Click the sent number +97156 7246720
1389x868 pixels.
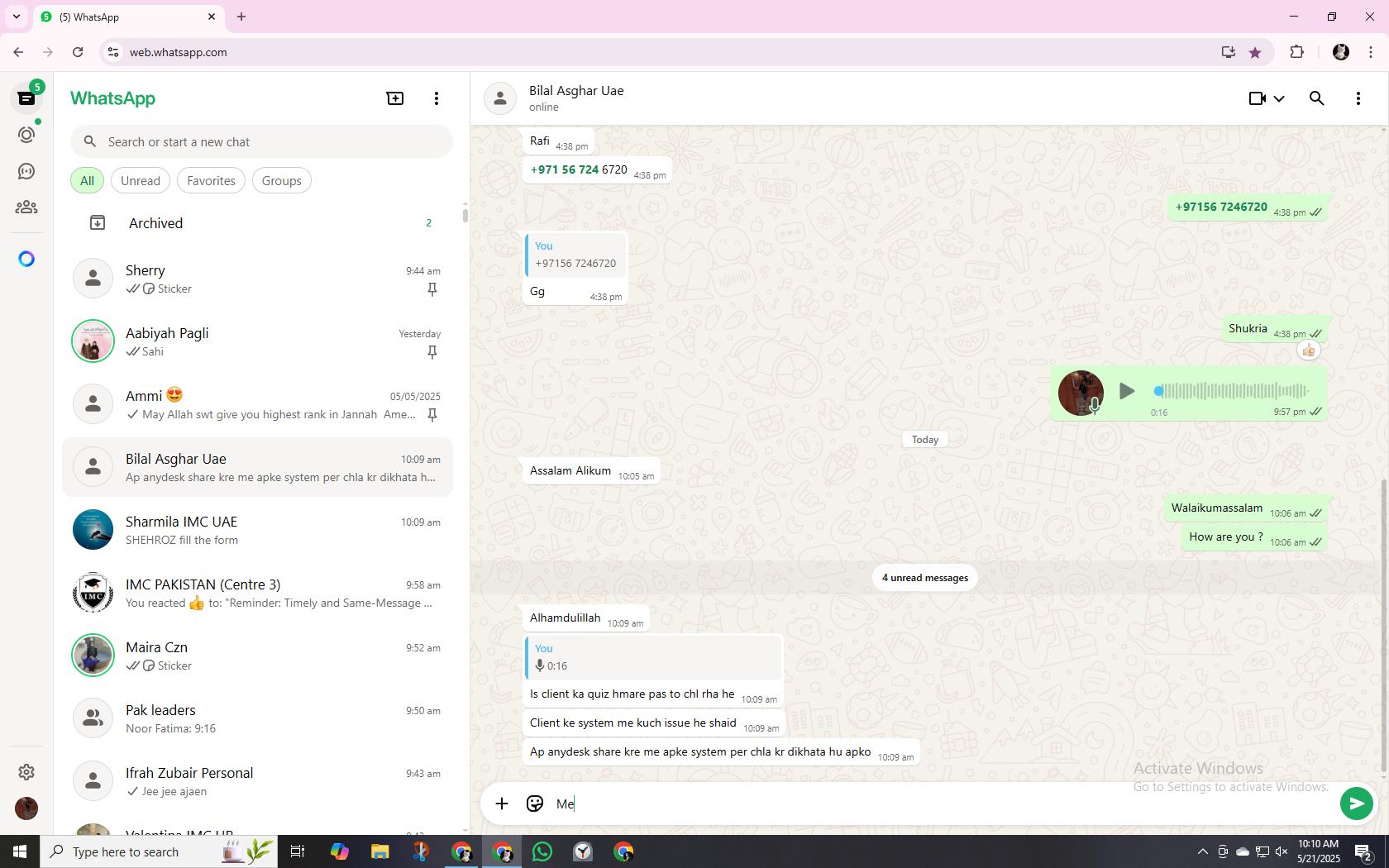pos(1221,207)
